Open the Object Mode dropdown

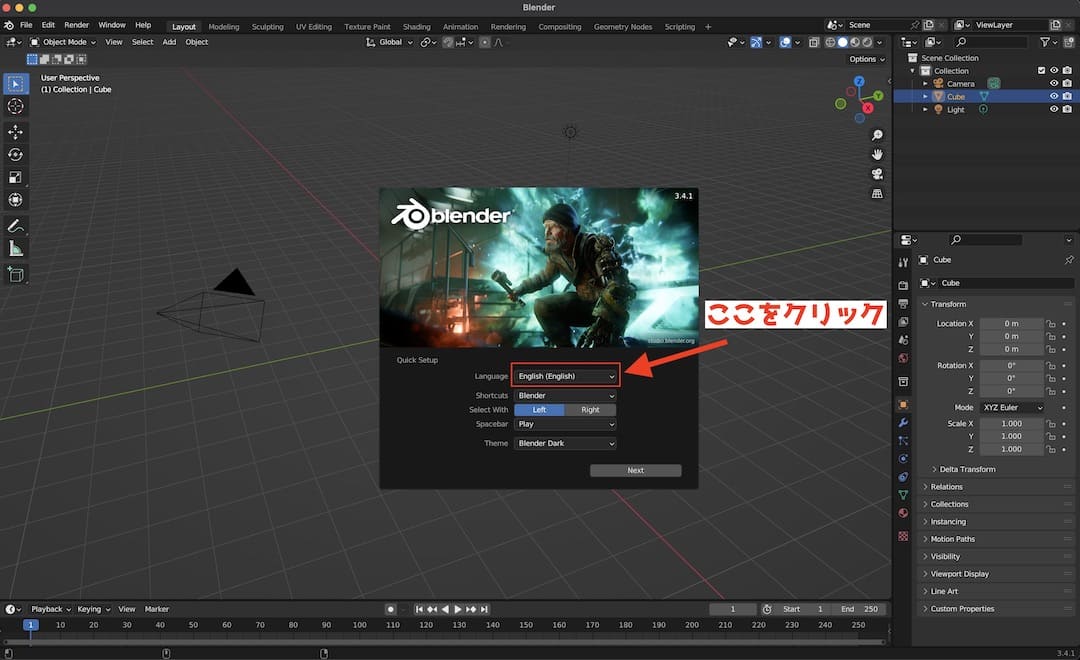pos(63,42)
